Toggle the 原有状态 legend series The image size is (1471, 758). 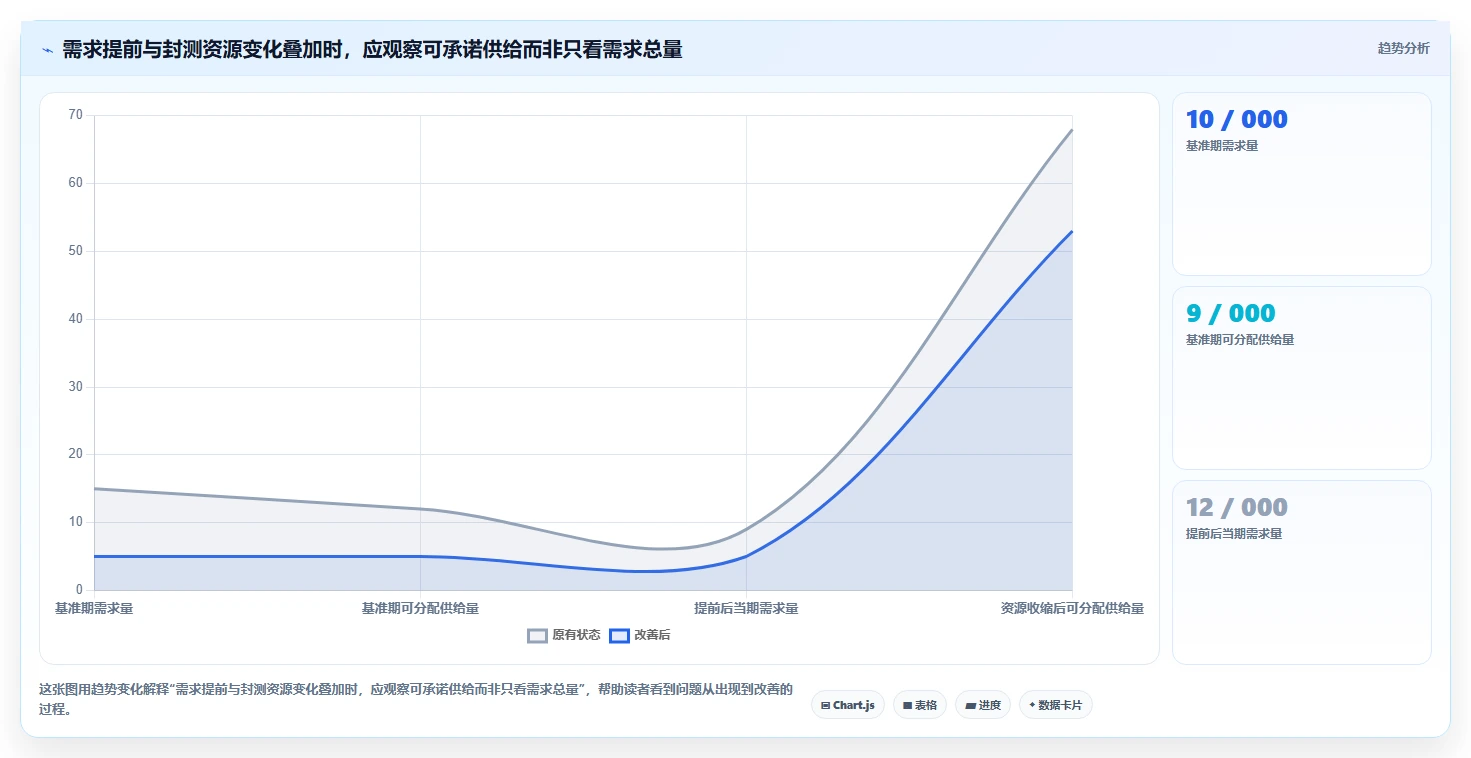click(x=564, y=635)
